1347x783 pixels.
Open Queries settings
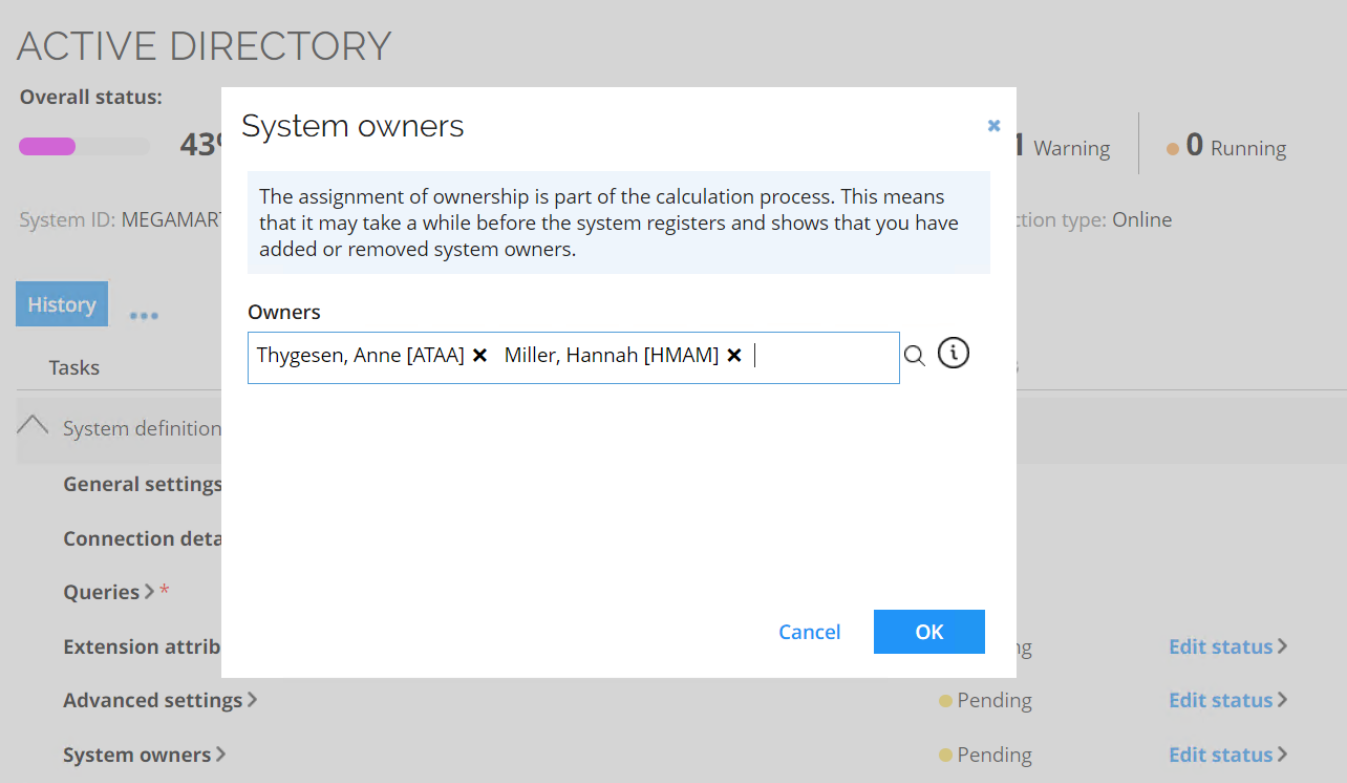[x=109, y=592]
